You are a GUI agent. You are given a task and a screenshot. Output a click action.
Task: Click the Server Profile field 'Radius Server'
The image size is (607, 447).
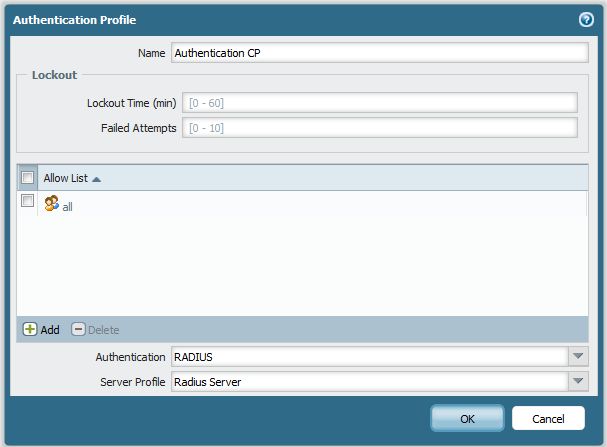tap(370, 382)
